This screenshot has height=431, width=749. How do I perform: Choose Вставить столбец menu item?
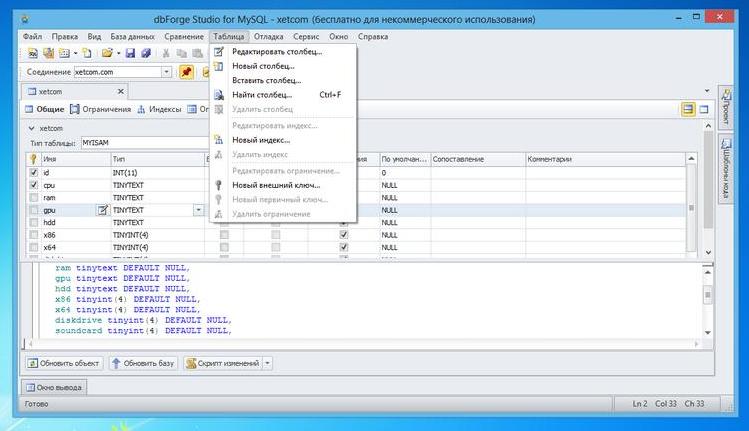coord(283,80)
